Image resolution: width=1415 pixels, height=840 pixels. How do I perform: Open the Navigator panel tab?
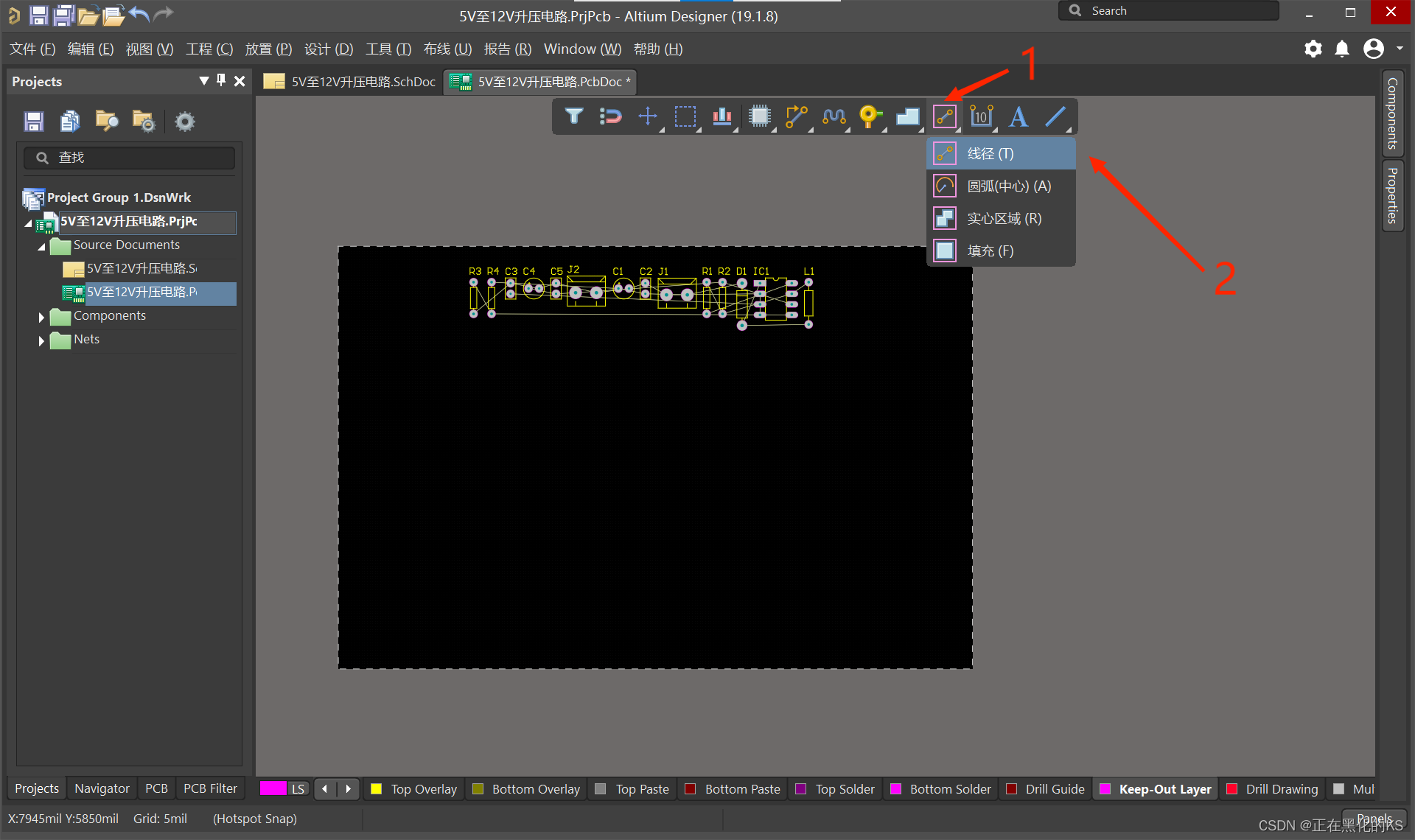[x=102, y=788]
